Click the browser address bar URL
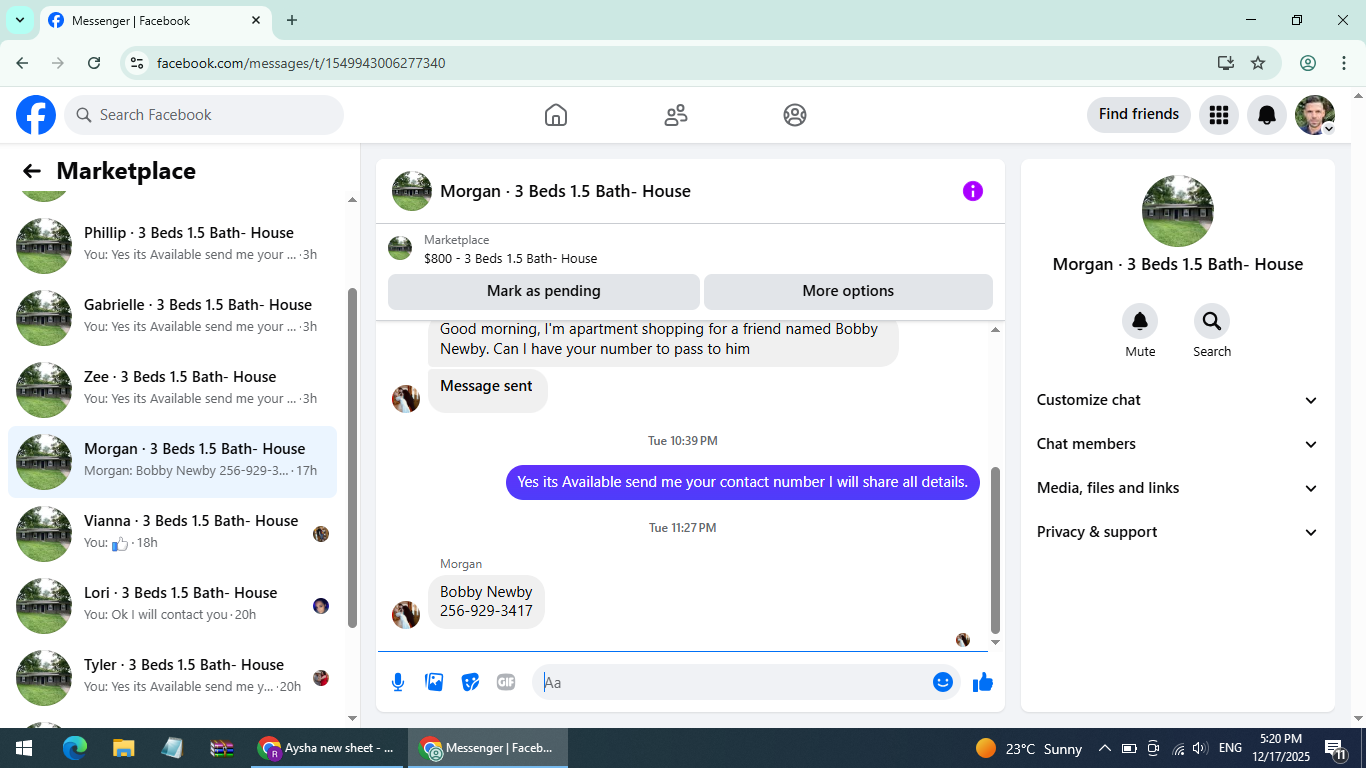 (301, 63)
